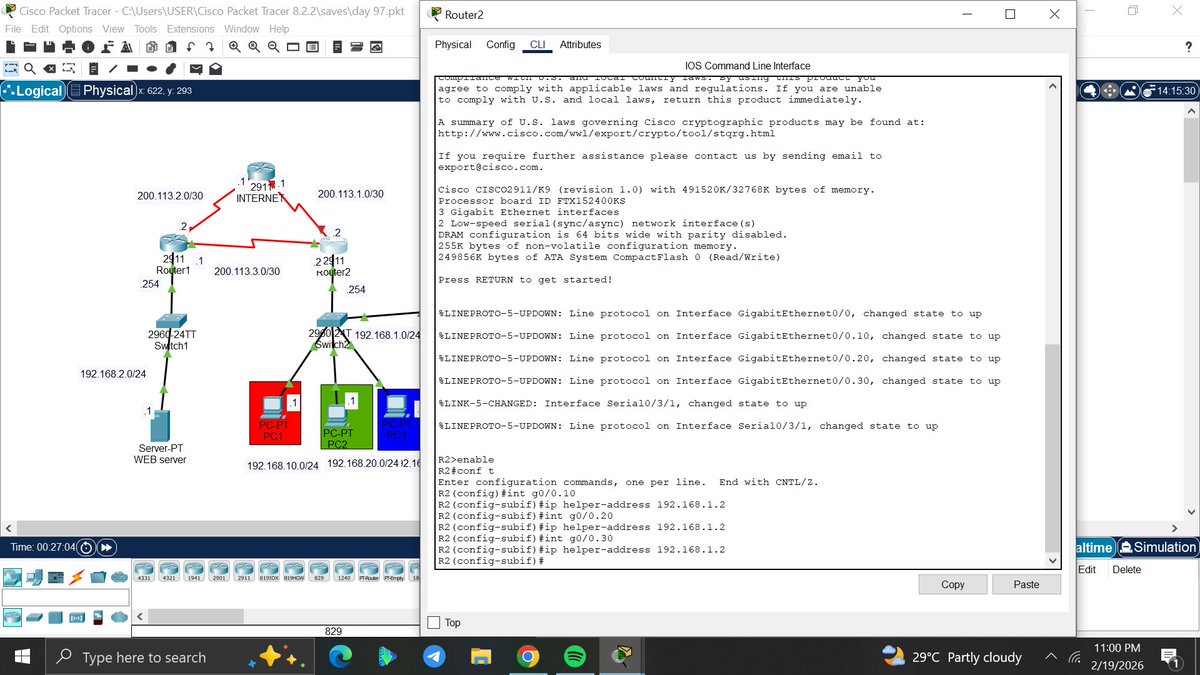Viewport: 1200px width, 675px height.
Task: Switch to Realtime mode
Action: 1095,547
